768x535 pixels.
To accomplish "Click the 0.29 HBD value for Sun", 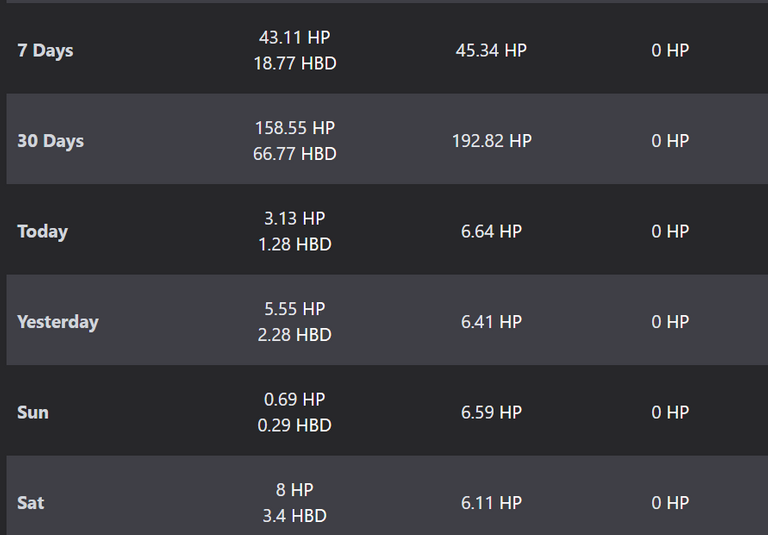I will [x=295, y=425].
